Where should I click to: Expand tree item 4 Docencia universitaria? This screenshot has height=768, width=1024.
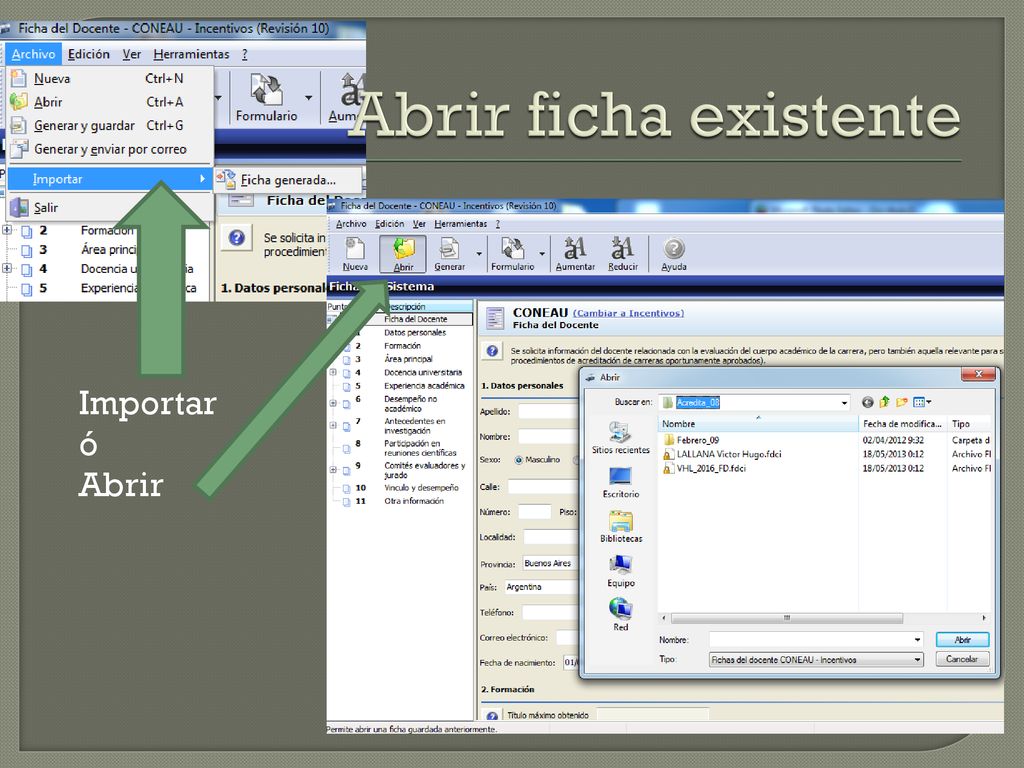click(332, 372)
